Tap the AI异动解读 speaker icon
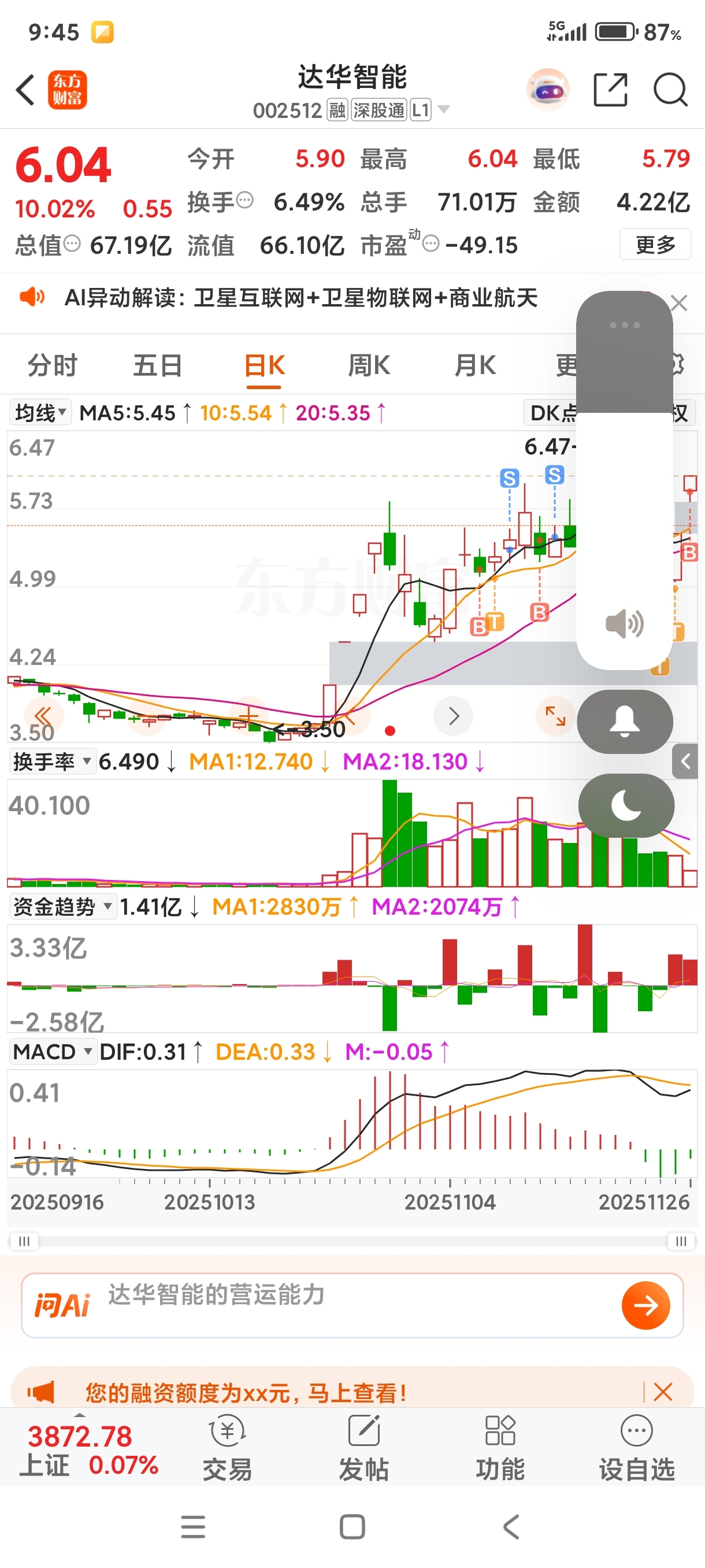 (32, 297)
